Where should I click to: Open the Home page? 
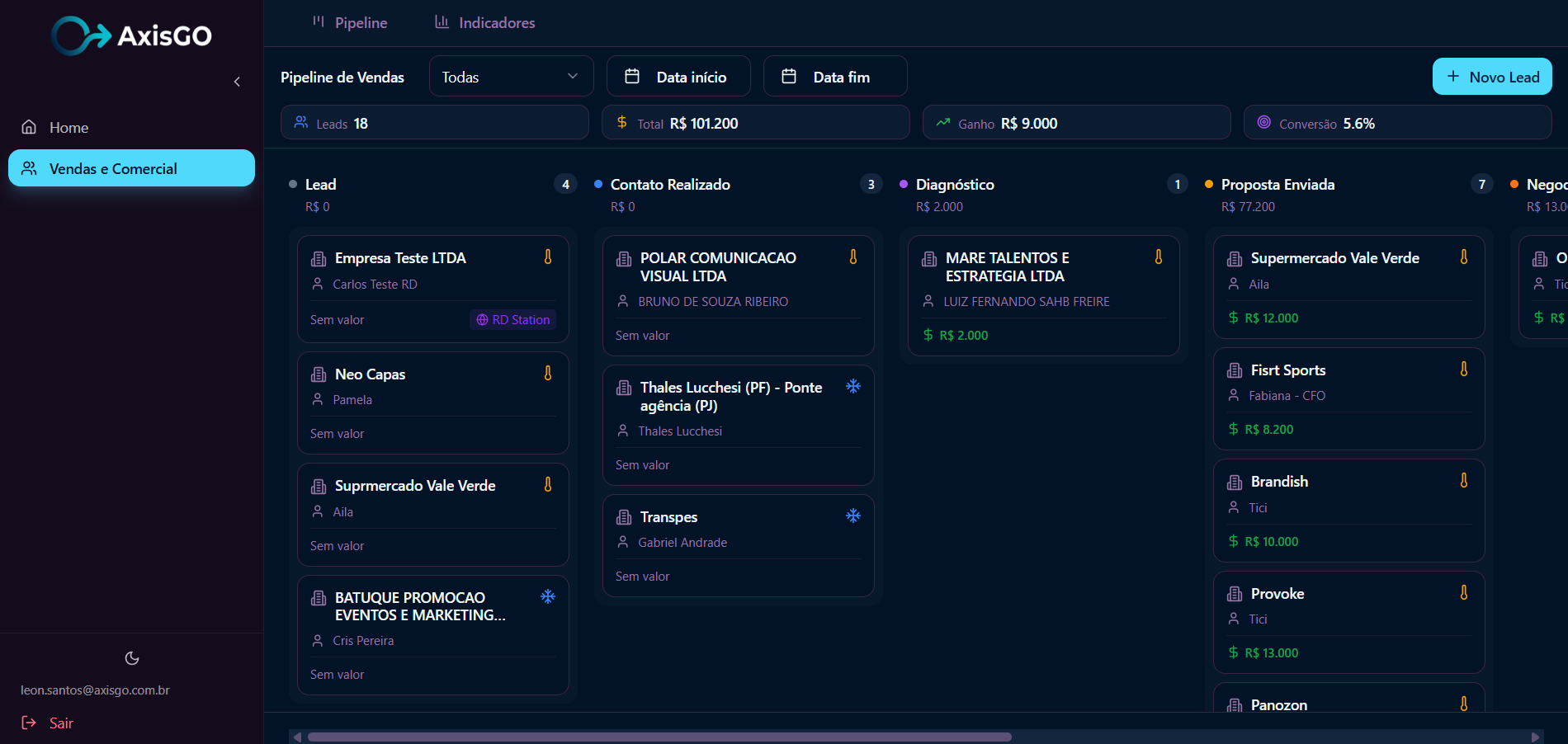(131, 127)
